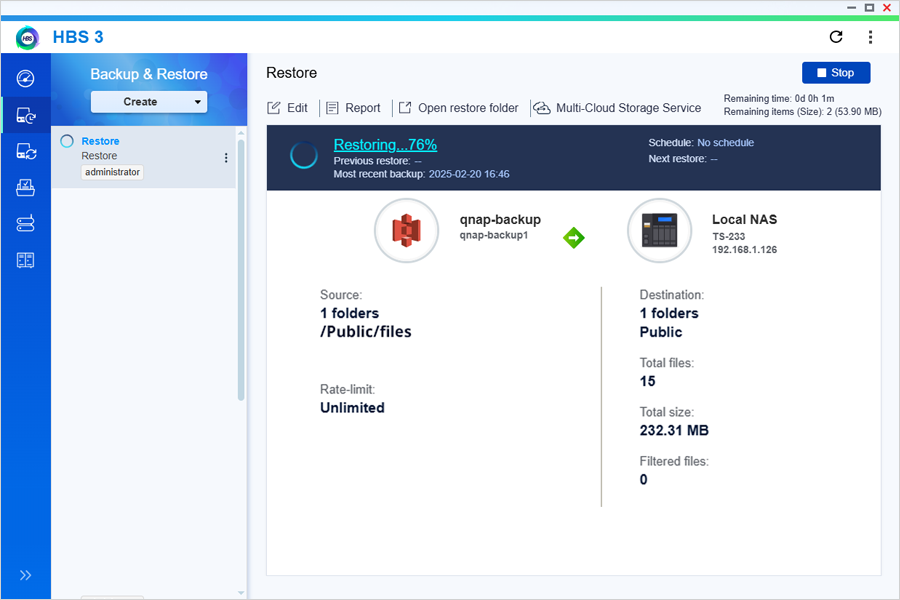Stop the restore job
This screenshot has width=900, height=600.
pyautogui.click(x=836, y=73)
